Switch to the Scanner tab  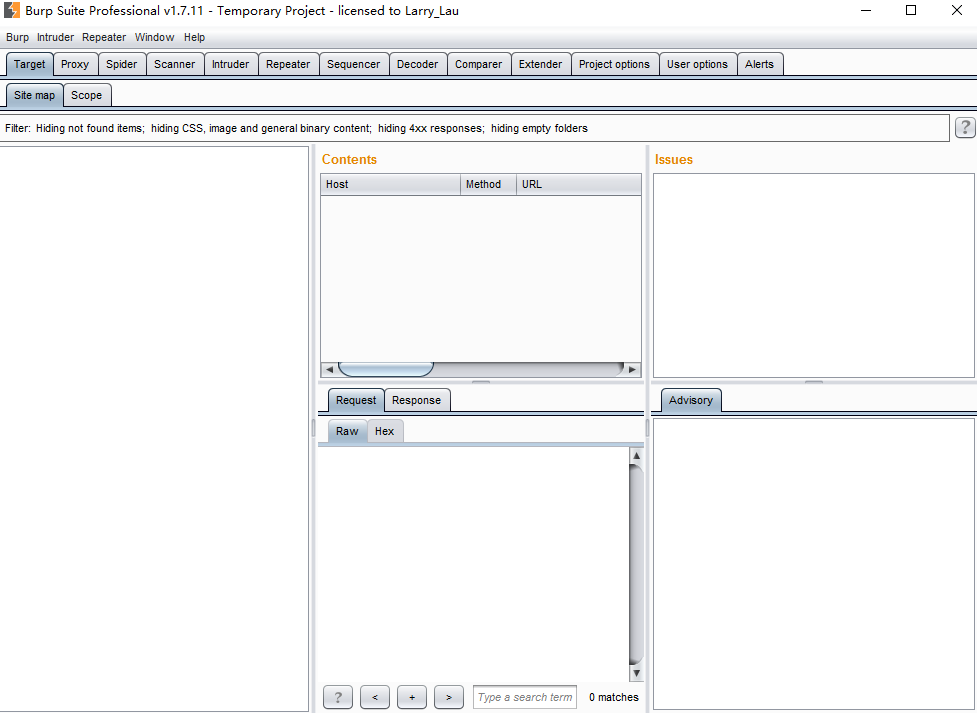point(174,64)
